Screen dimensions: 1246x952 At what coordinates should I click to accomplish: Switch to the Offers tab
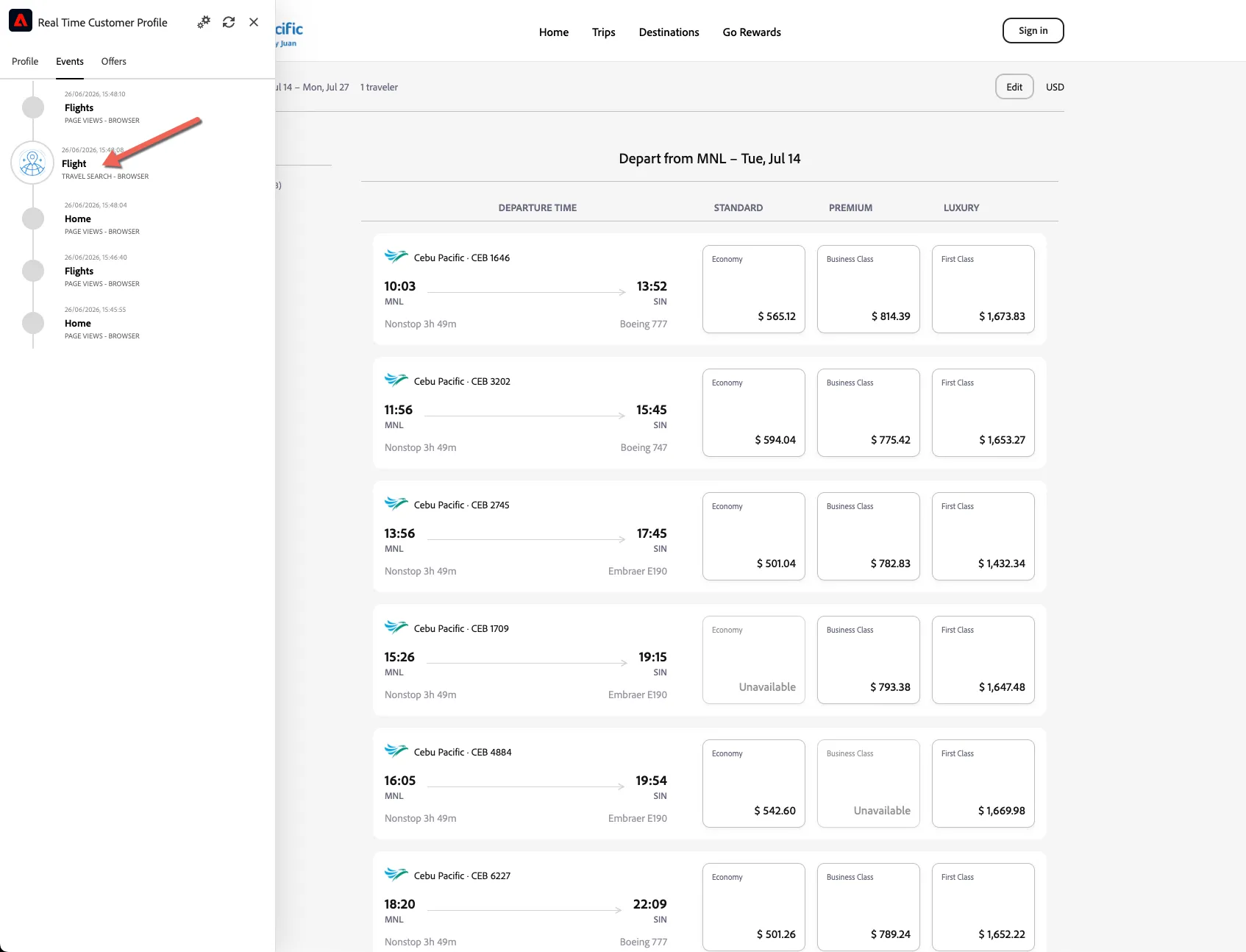[x=114, y=62]
